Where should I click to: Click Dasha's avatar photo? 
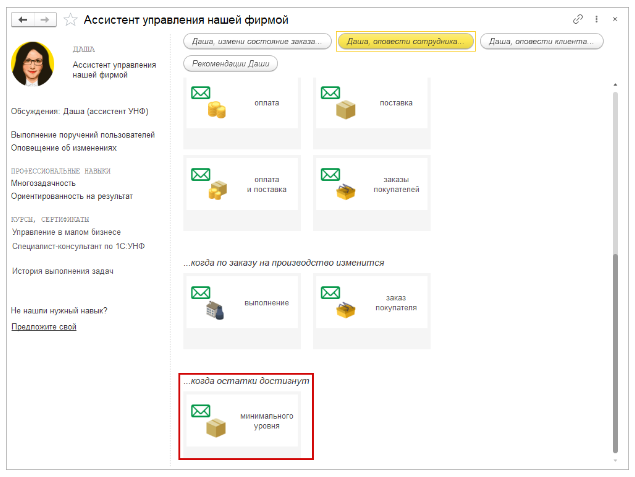(x=36, y=64)
